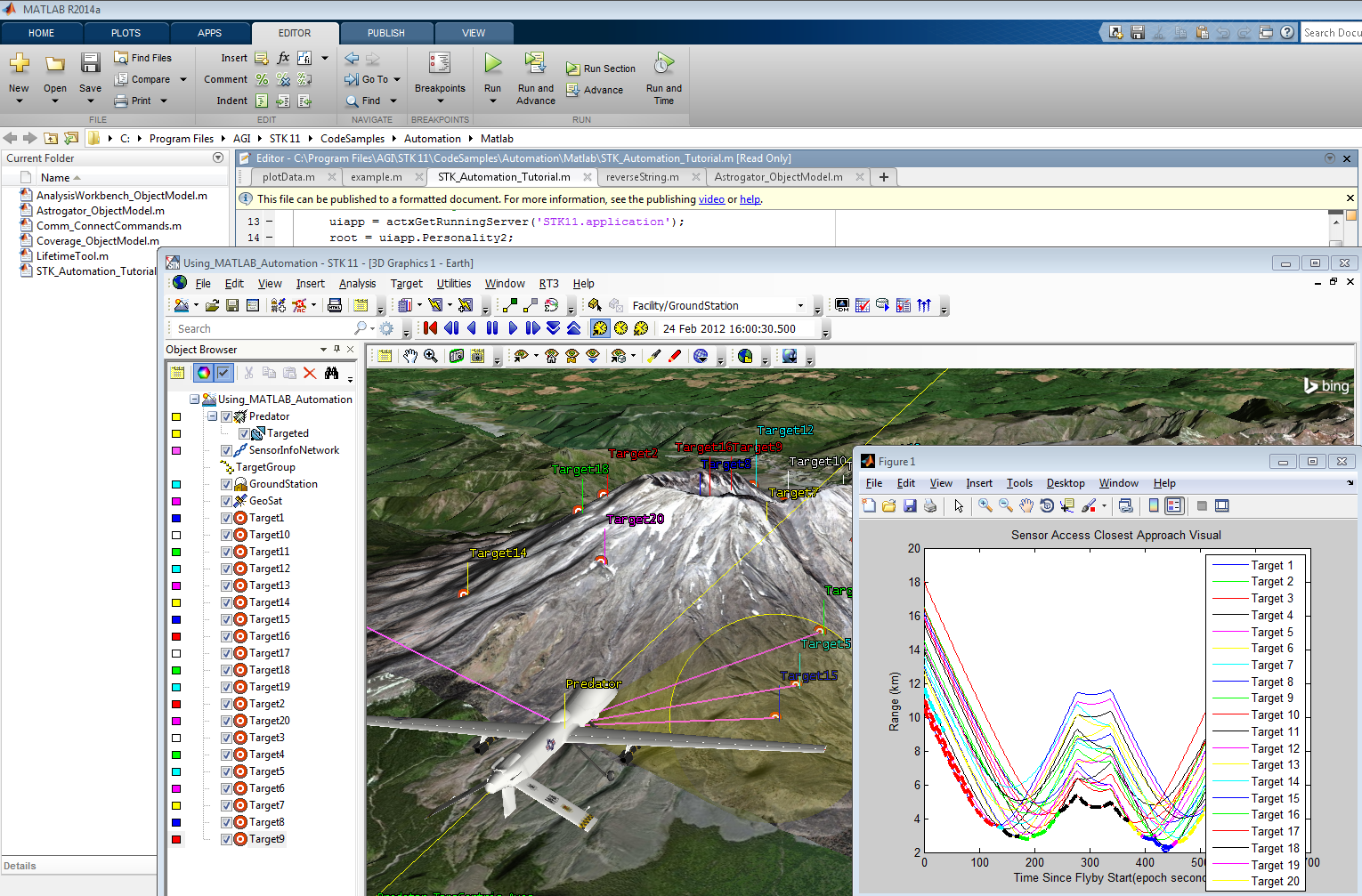This screenshot has width=1362, height=896.
Task: Click Zoom In icon in Figure 1 toolbar
Action: click(985, 505)
